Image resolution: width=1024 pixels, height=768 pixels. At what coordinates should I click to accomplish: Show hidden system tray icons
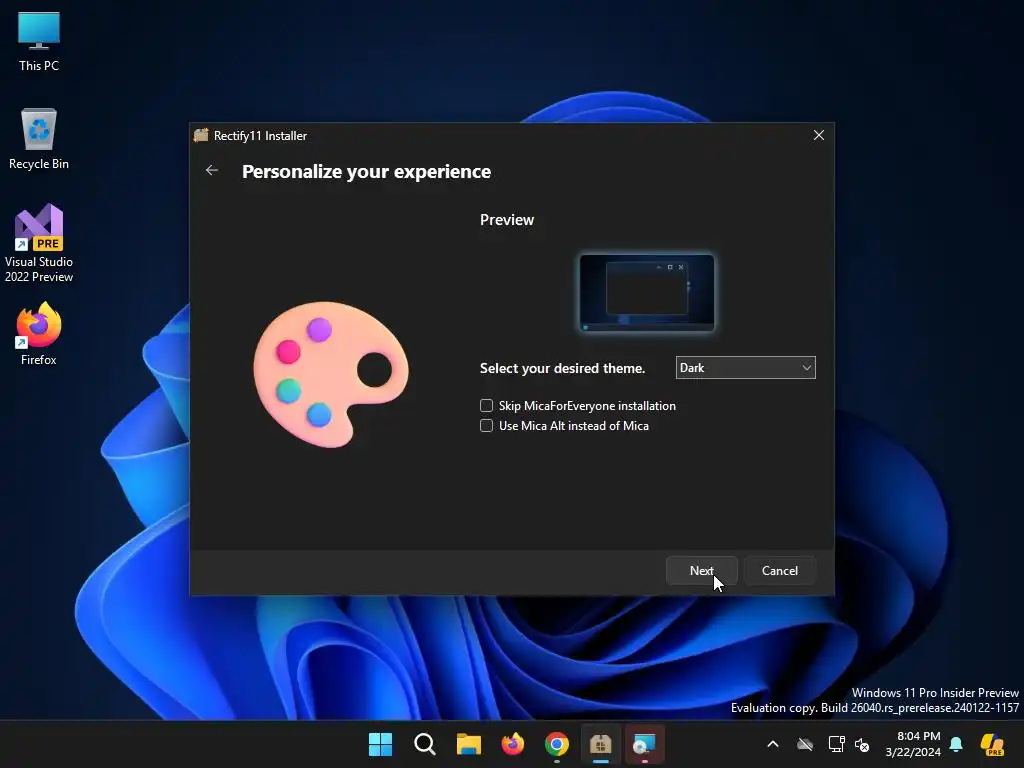coord(773,744)
